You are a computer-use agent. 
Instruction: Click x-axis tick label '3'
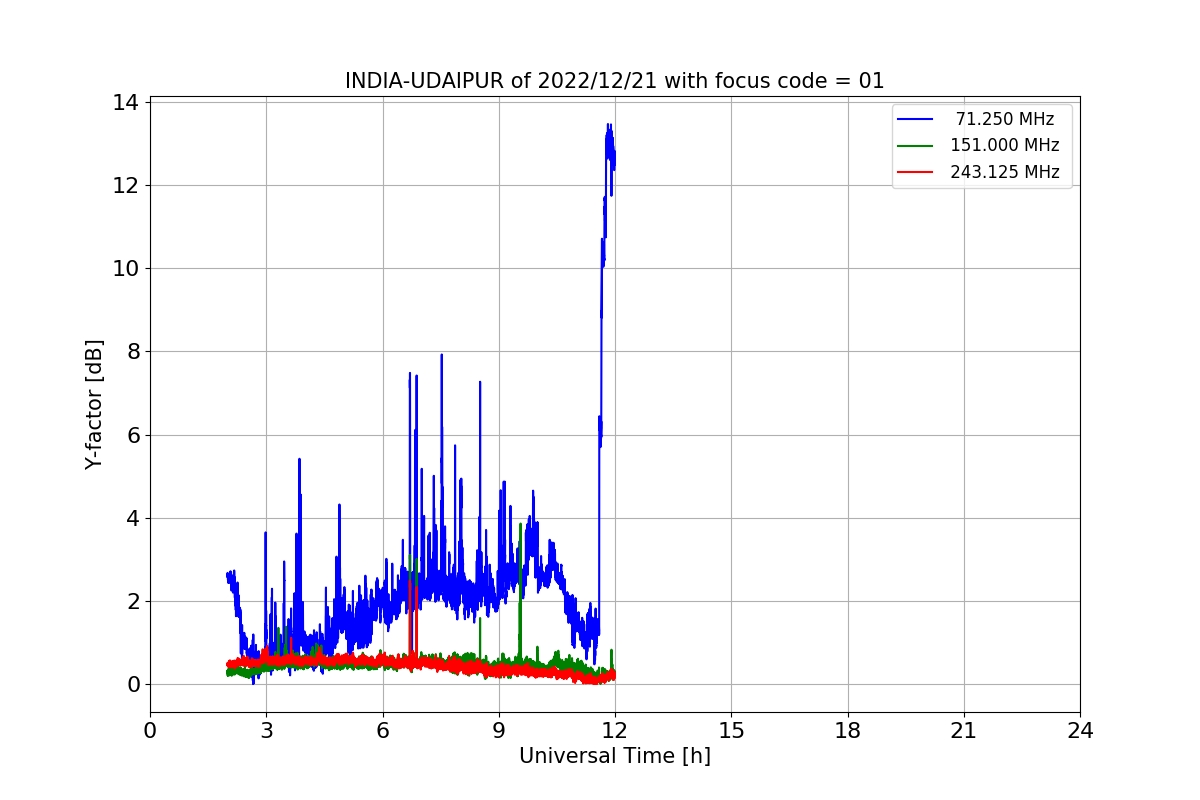266,731
